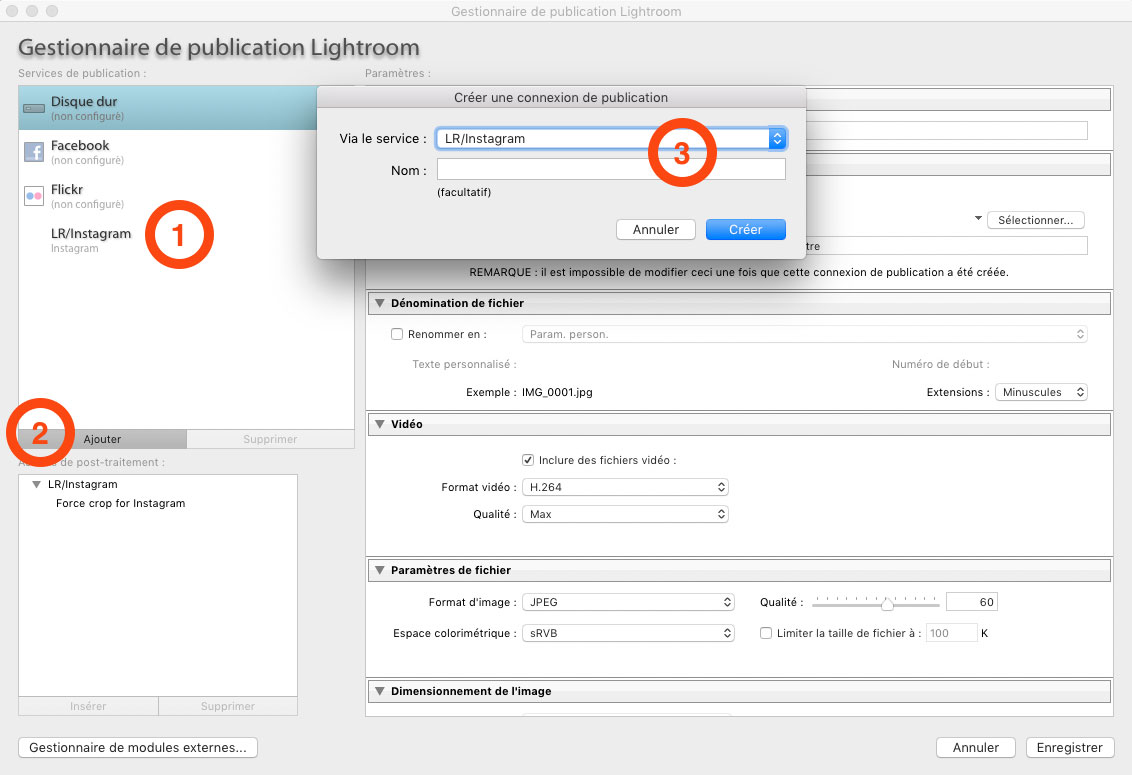The height and width of the screenshot is (775, 1132).
Task: Enable Limiter la taille de fichier checkbox
Action: click(x=766, y=633)
